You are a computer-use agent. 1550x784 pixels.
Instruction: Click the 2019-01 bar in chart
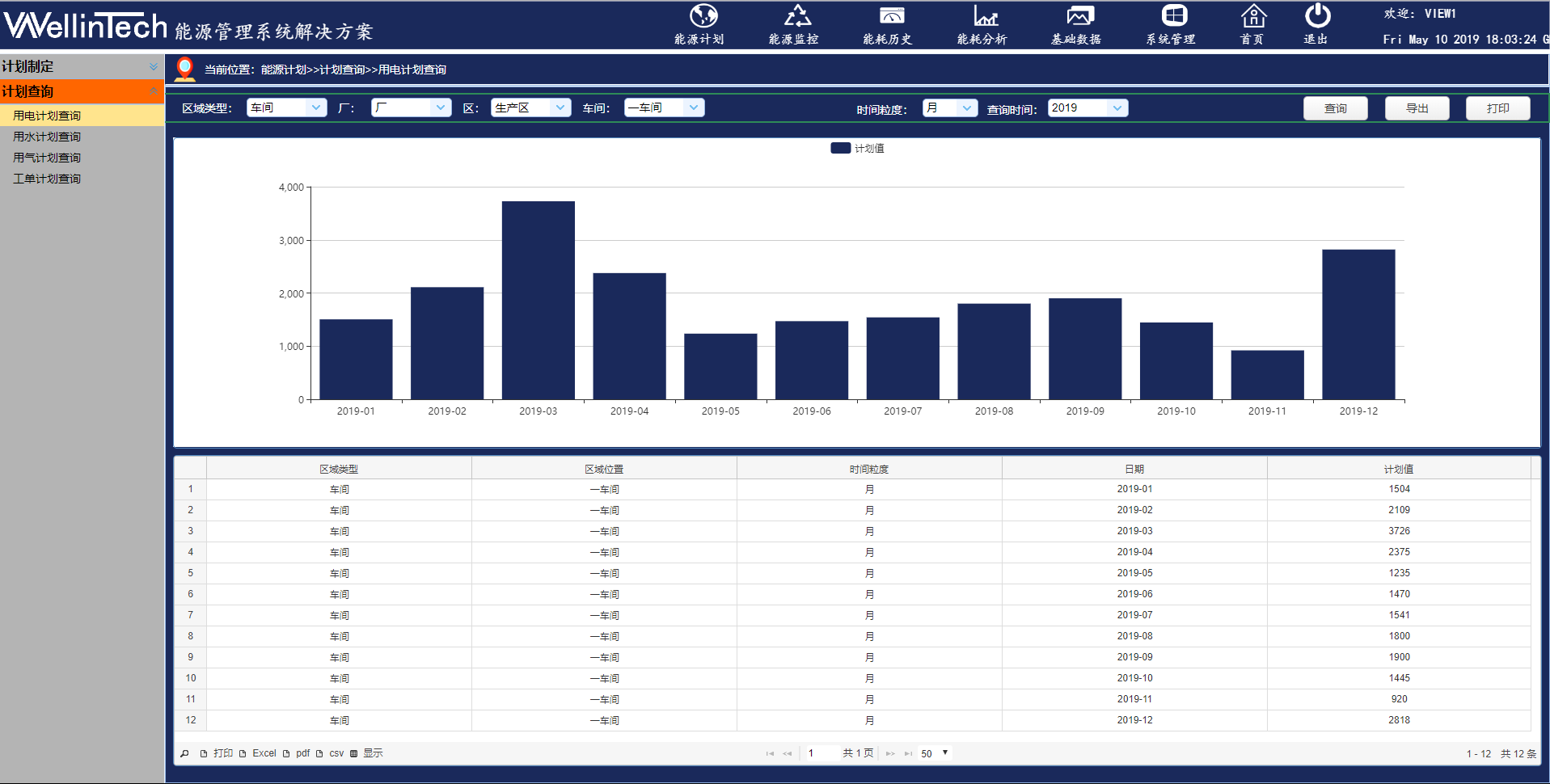pos(356,360)
